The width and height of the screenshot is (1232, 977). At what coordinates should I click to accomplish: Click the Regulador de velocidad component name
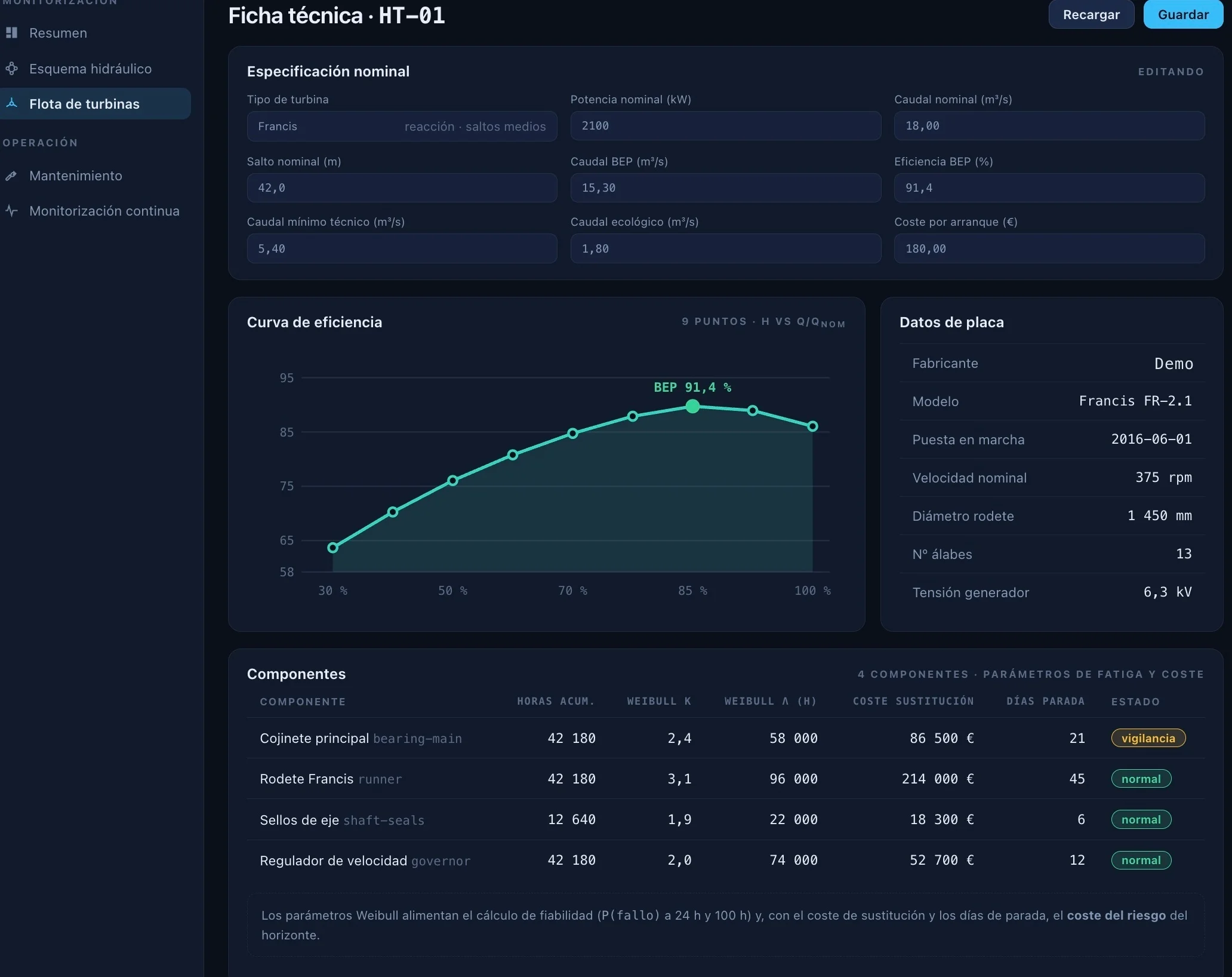click(x=333, y=861)
